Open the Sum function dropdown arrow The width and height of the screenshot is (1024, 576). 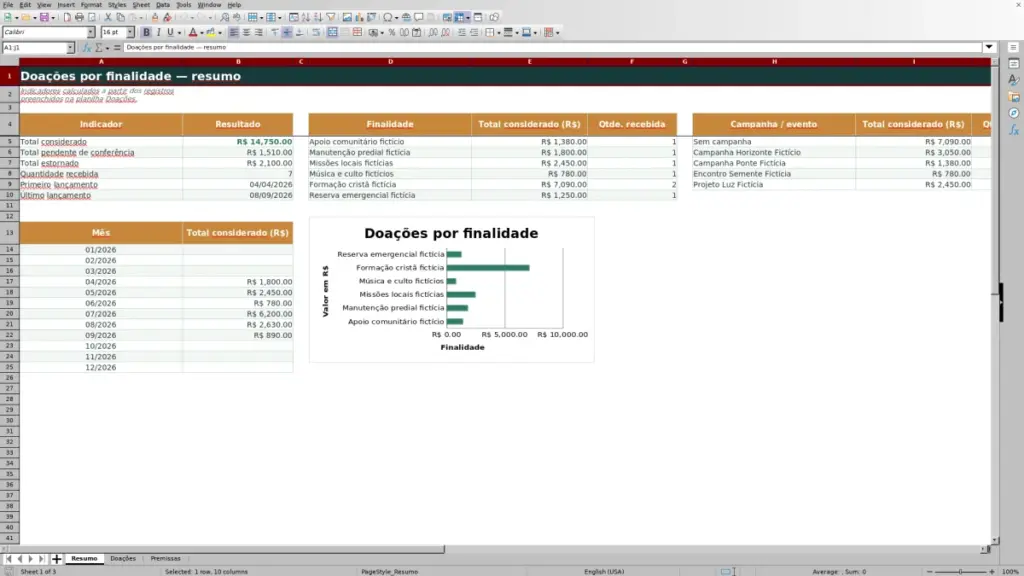(107, 48)
